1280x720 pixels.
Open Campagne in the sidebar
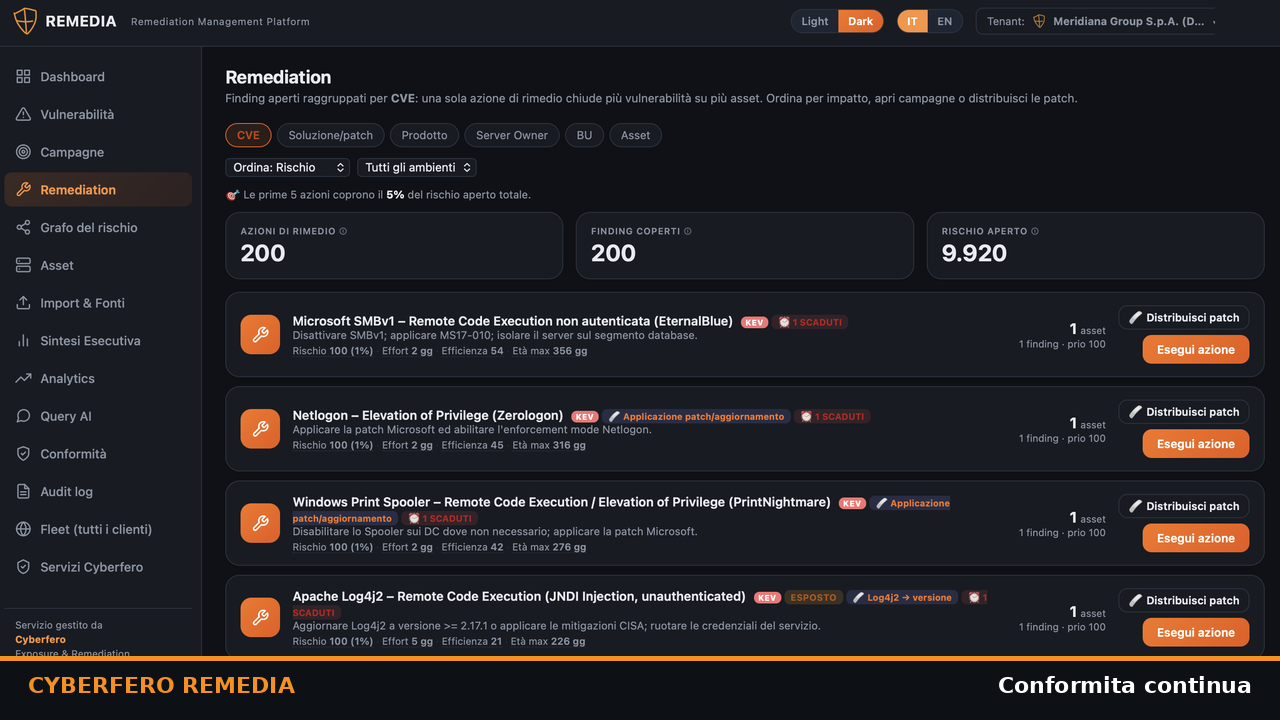coord(98,152)
